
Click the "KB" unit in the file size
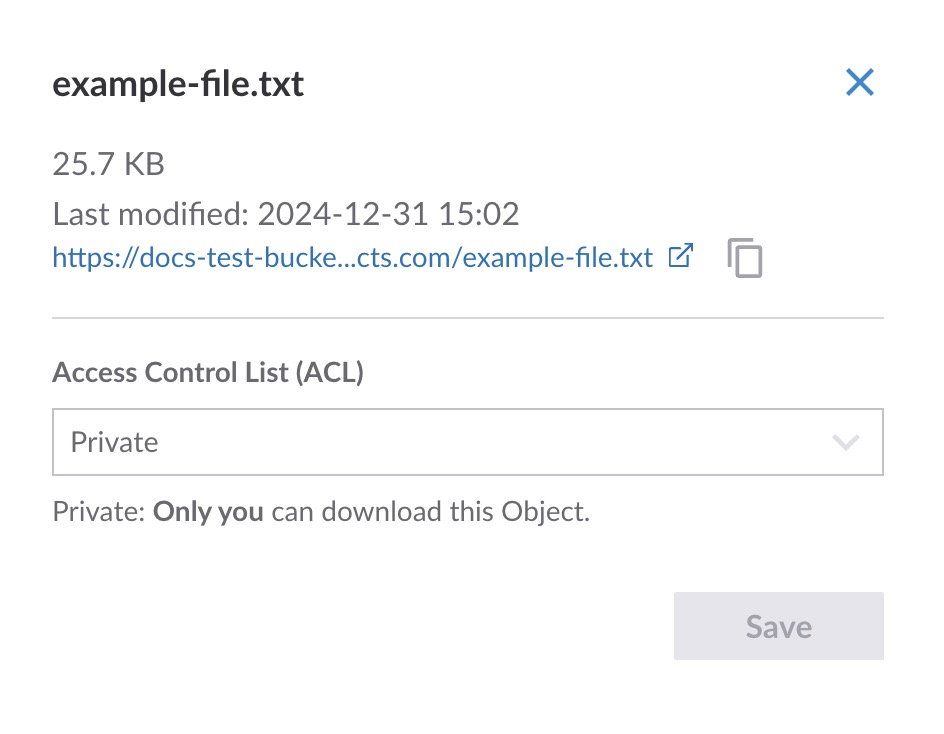click(x=144, y=164)
